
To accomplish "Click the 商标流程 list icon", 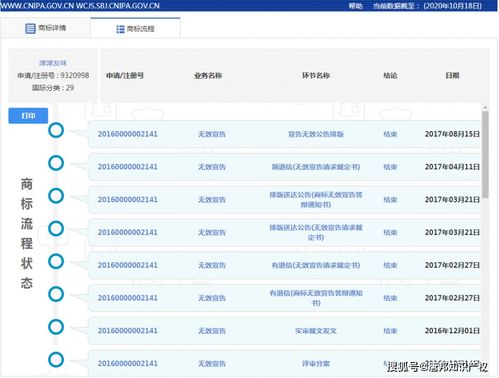I will [x=120, y=29].
